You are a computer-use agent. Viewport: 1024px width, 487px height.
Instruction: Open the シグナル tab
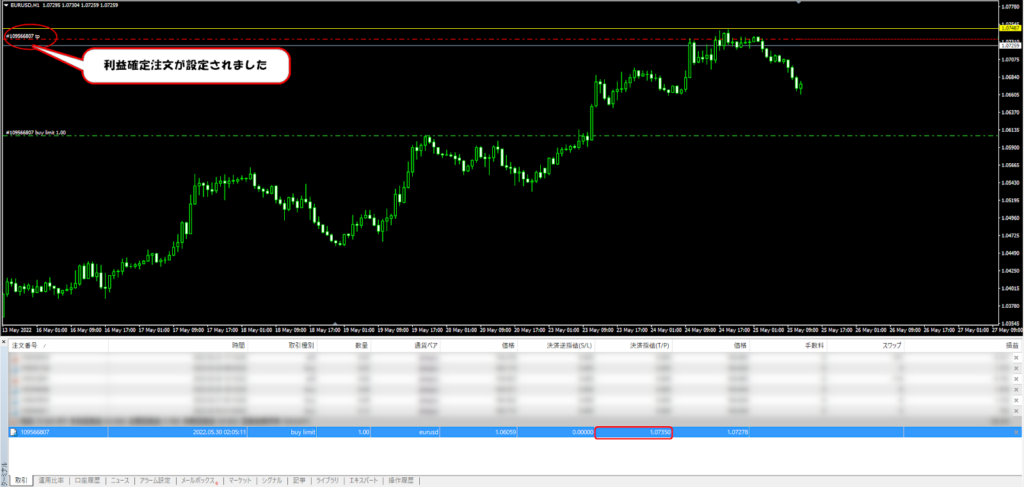[272, 480]
